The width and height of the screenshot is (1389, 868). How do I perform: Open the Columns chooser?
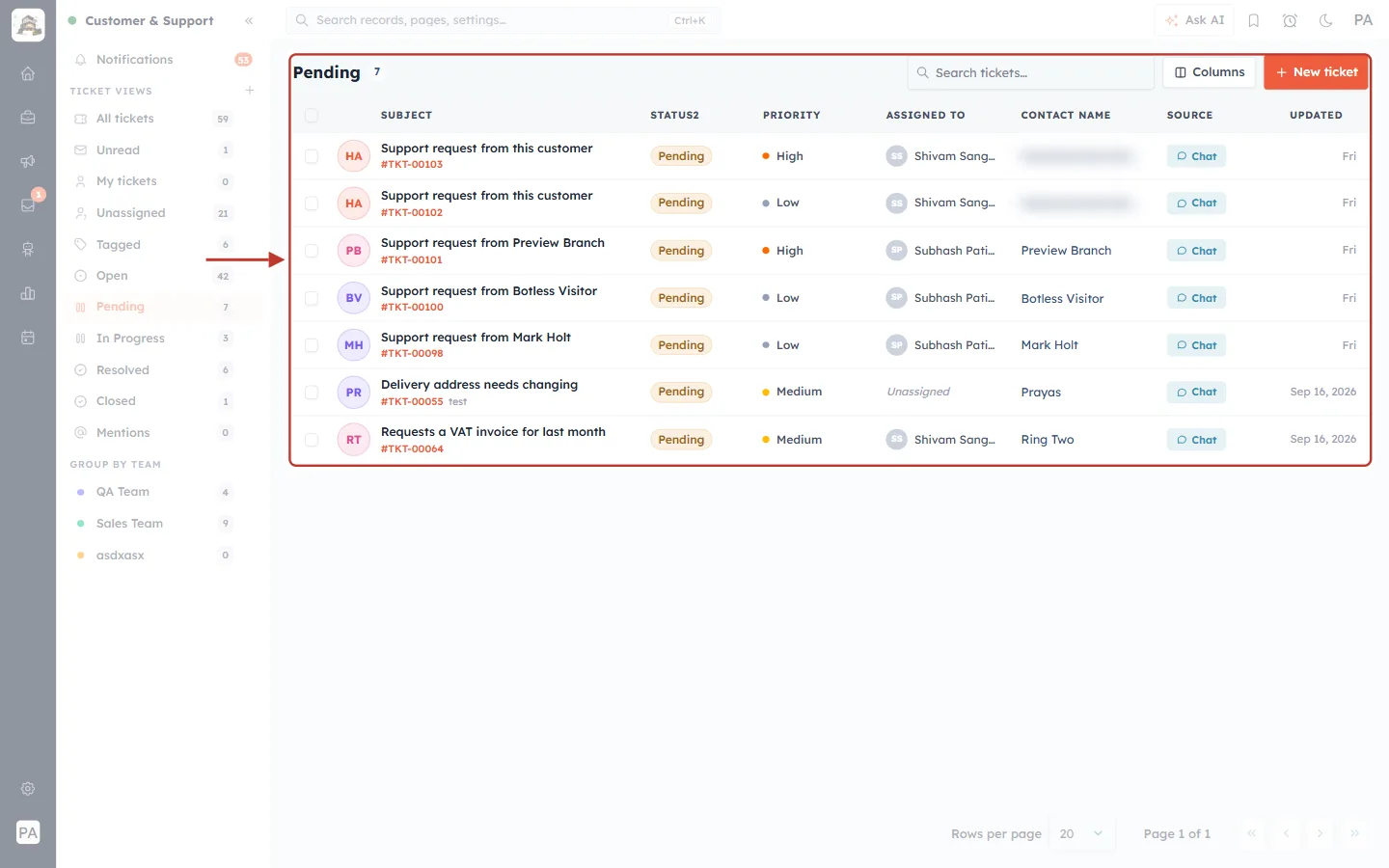coord(1210,72)
